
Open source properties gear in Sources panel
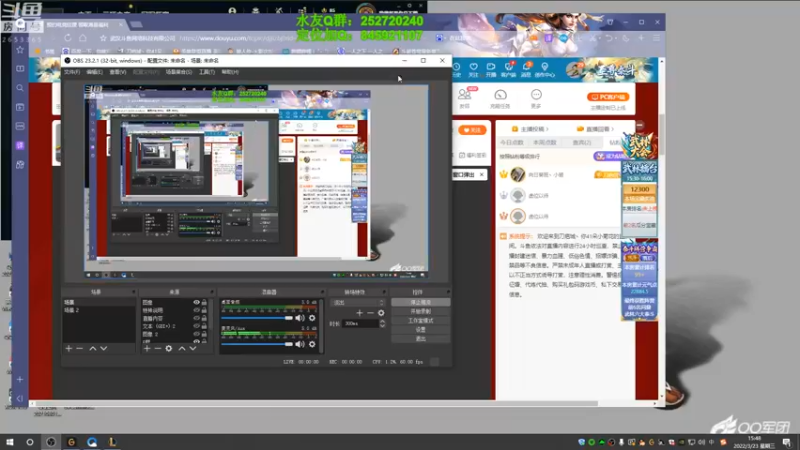169,348
